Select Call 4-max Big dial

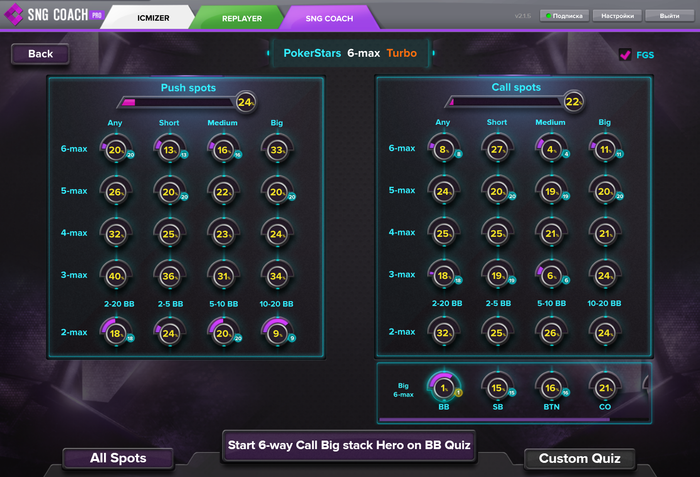pyautogui.click(x=605, y=234)
